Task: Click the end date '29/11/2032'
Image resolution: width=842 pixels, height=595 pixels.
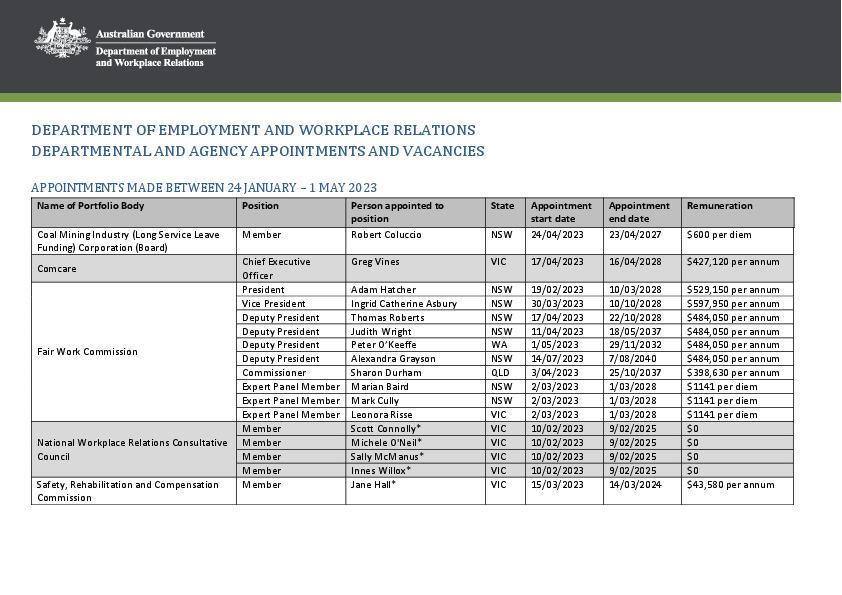Action: (x=635, y=345)
